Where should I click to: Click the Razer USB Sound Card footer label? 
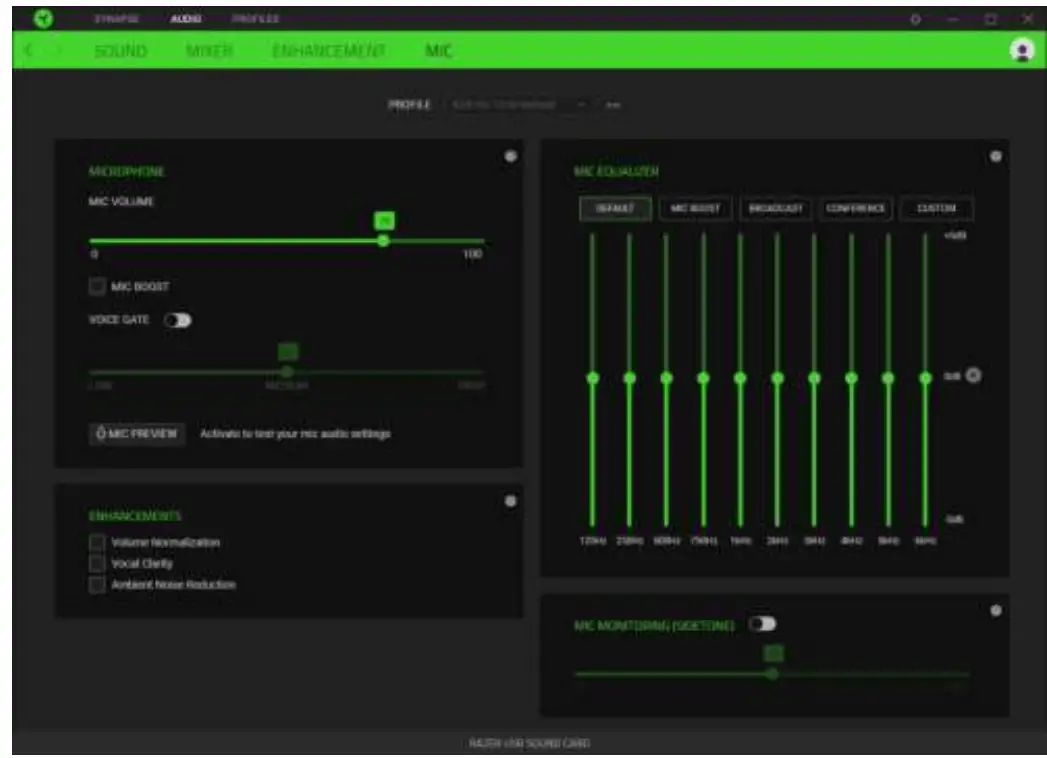coord(530,743)
